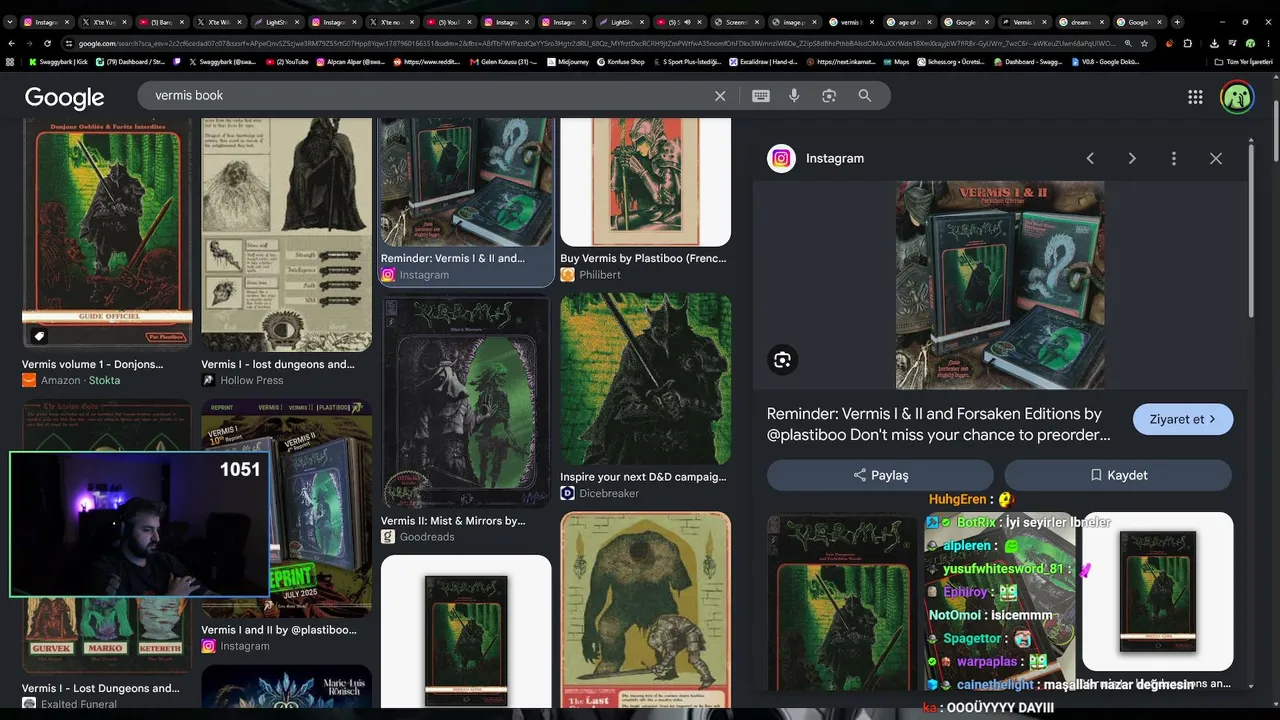Open the large Vermis I & II preview image
Screen dimensions: 1280x720
(1000, 285)
